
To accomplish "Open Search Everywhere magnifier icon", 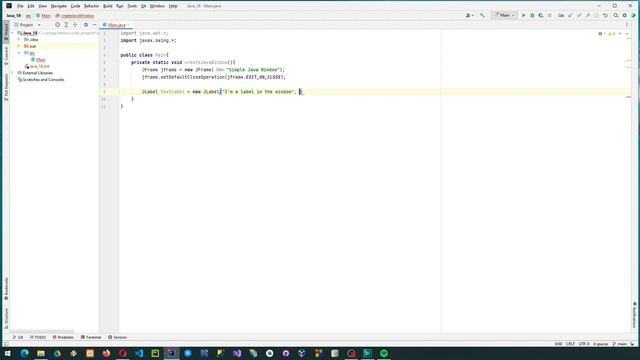I will coord(616,16).
